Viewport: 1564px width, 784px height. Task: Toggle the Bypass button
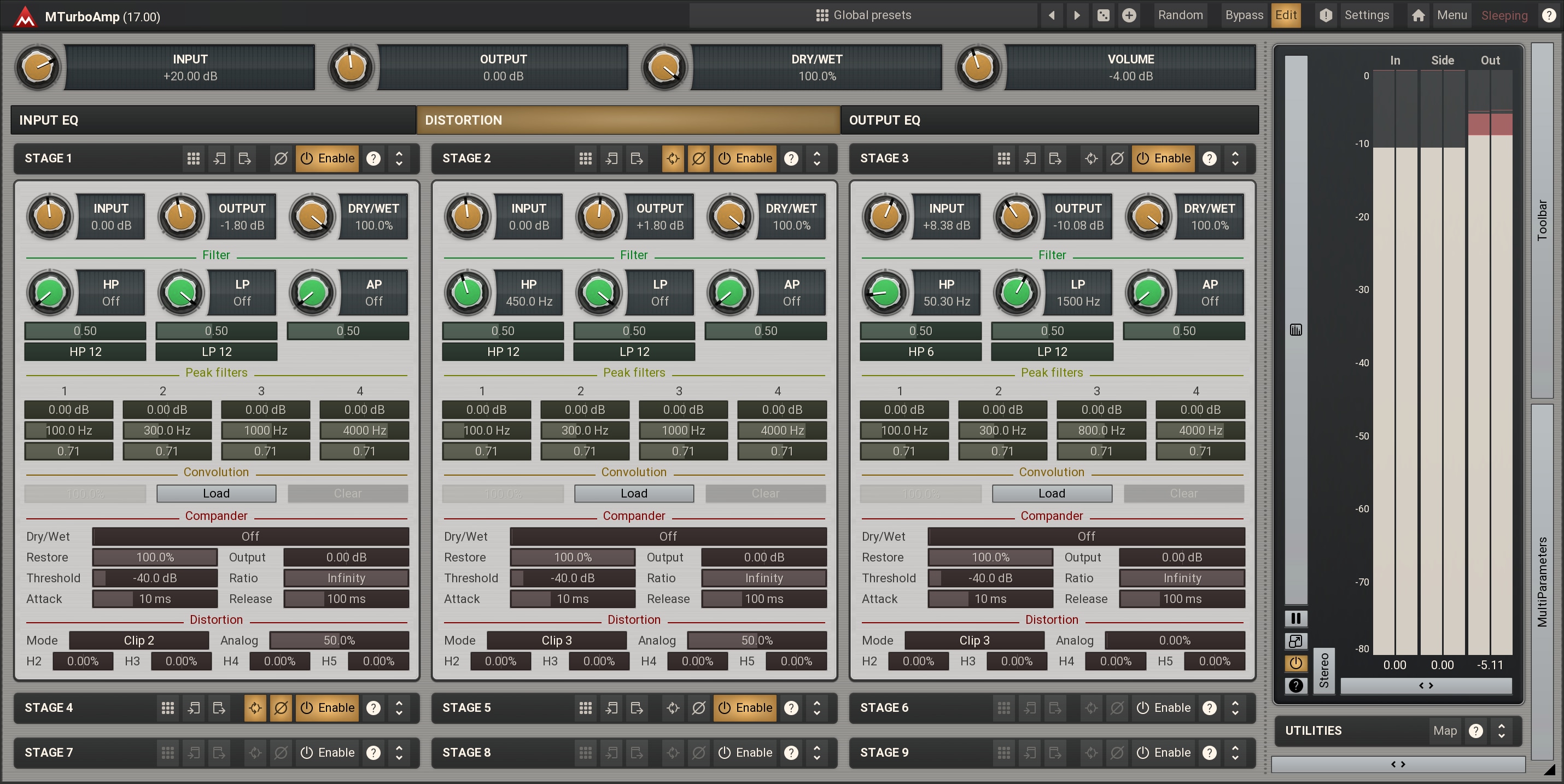pos(1244,15)
